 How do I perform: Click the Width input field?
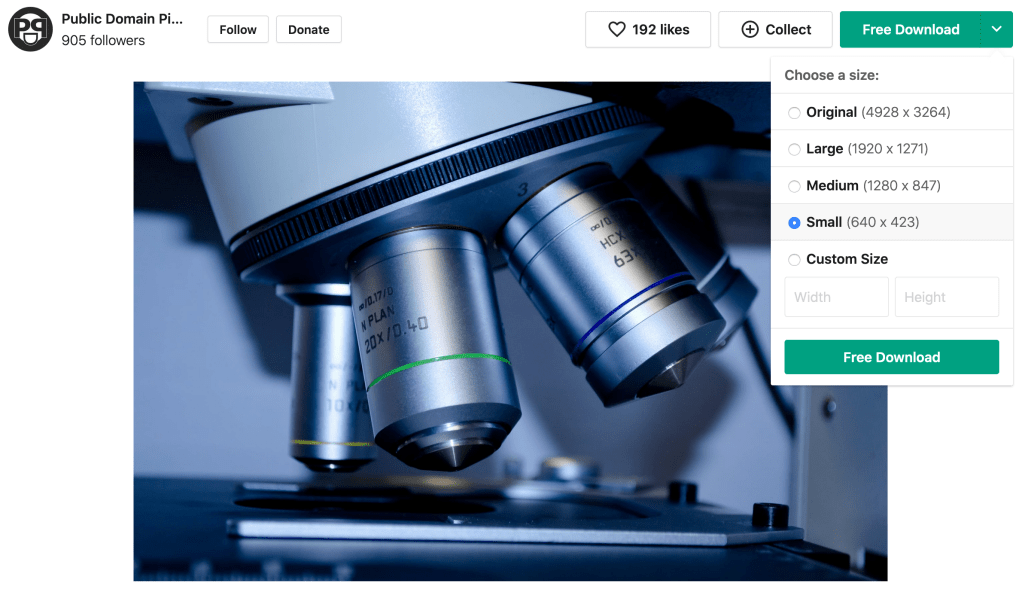(836, 297)
